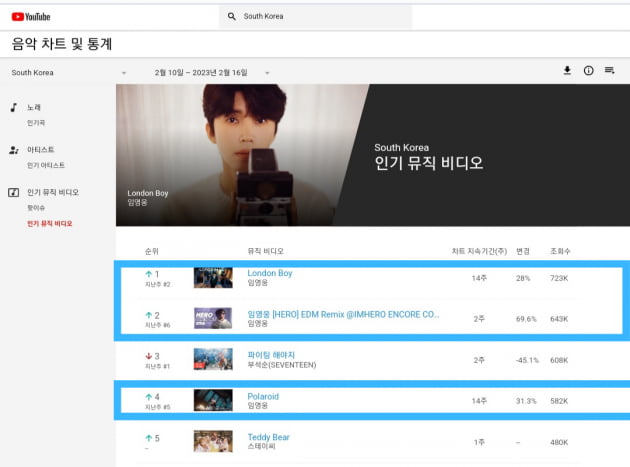
Task: Open the chart info icon
Action: [588, 71]
